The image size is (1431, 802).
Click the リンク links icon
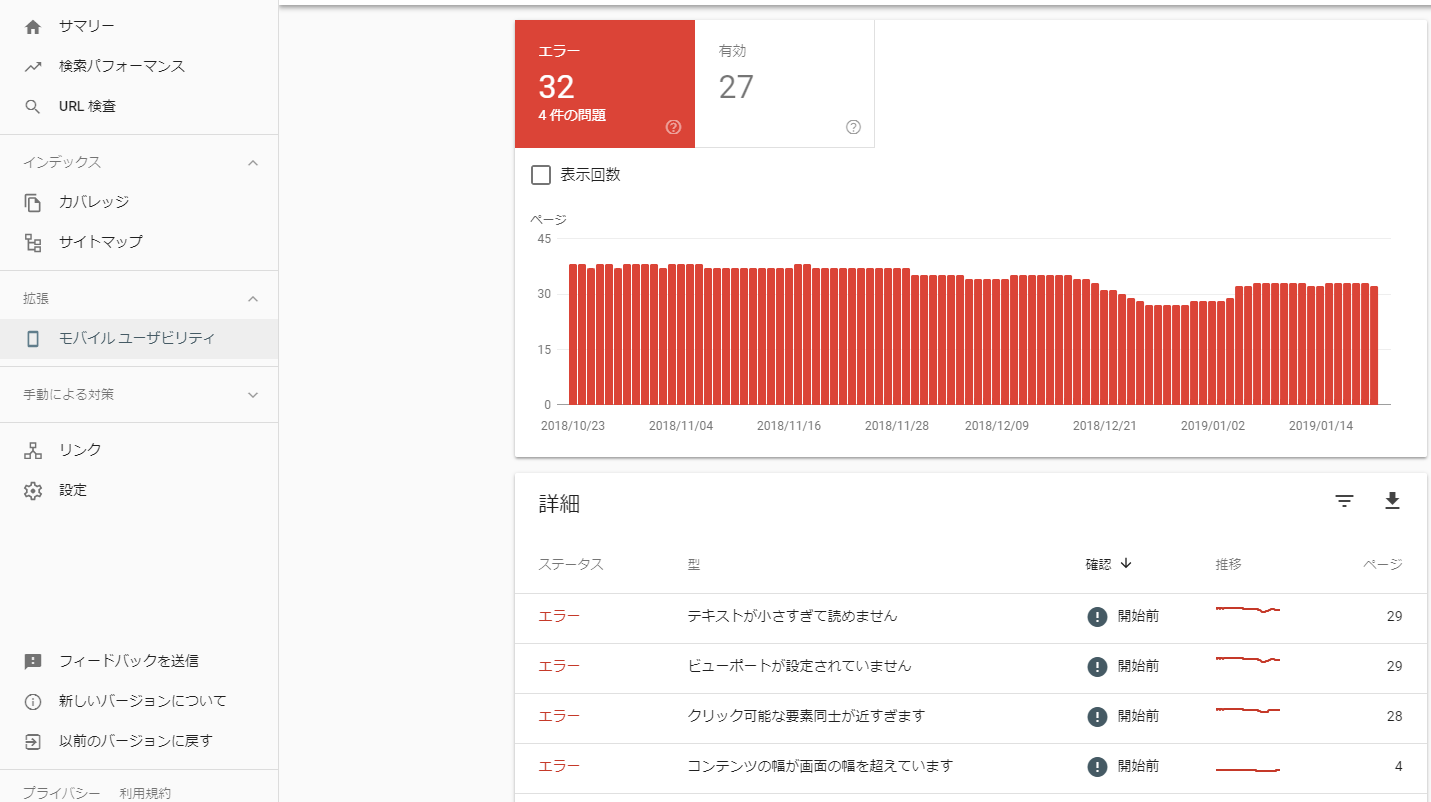pyautogui.click(x=33, y=450)
